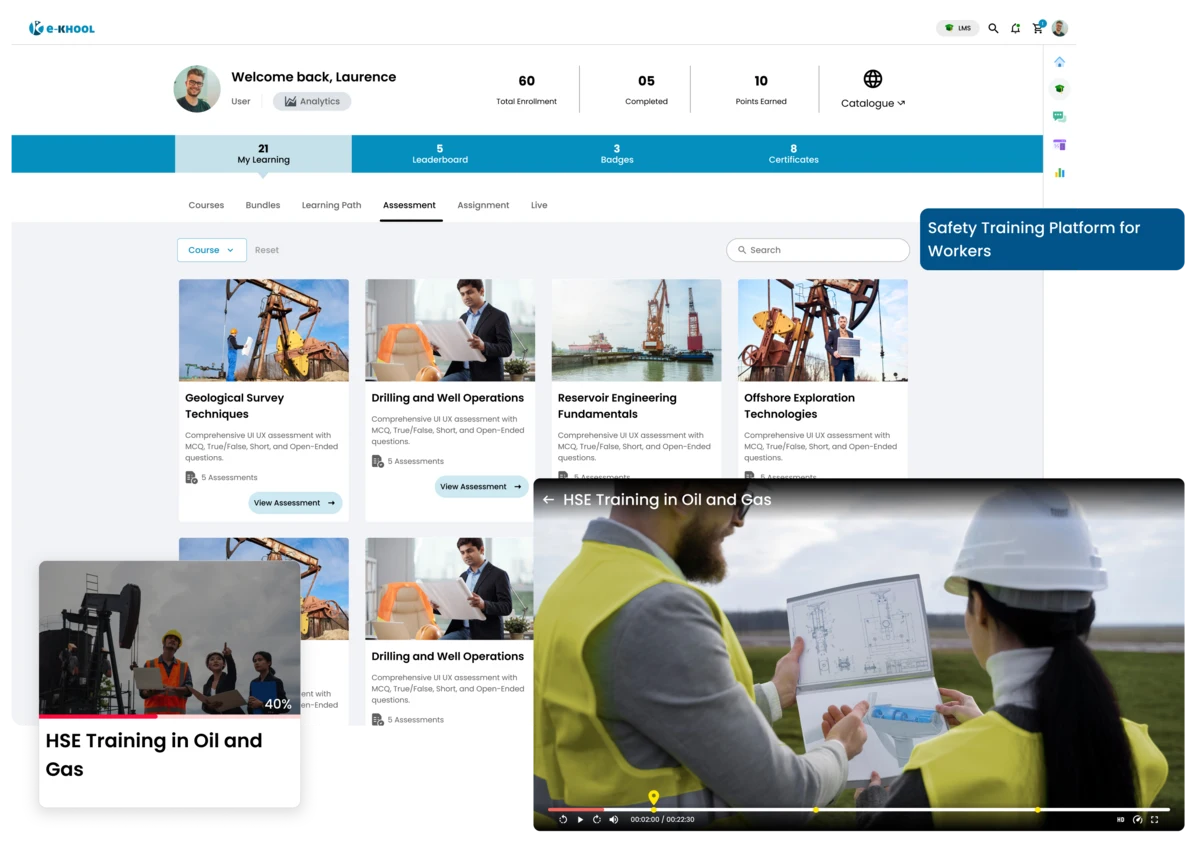Click the home icon in right sidebar
Screen dimensions: 1200x847
pos(1059,62)
